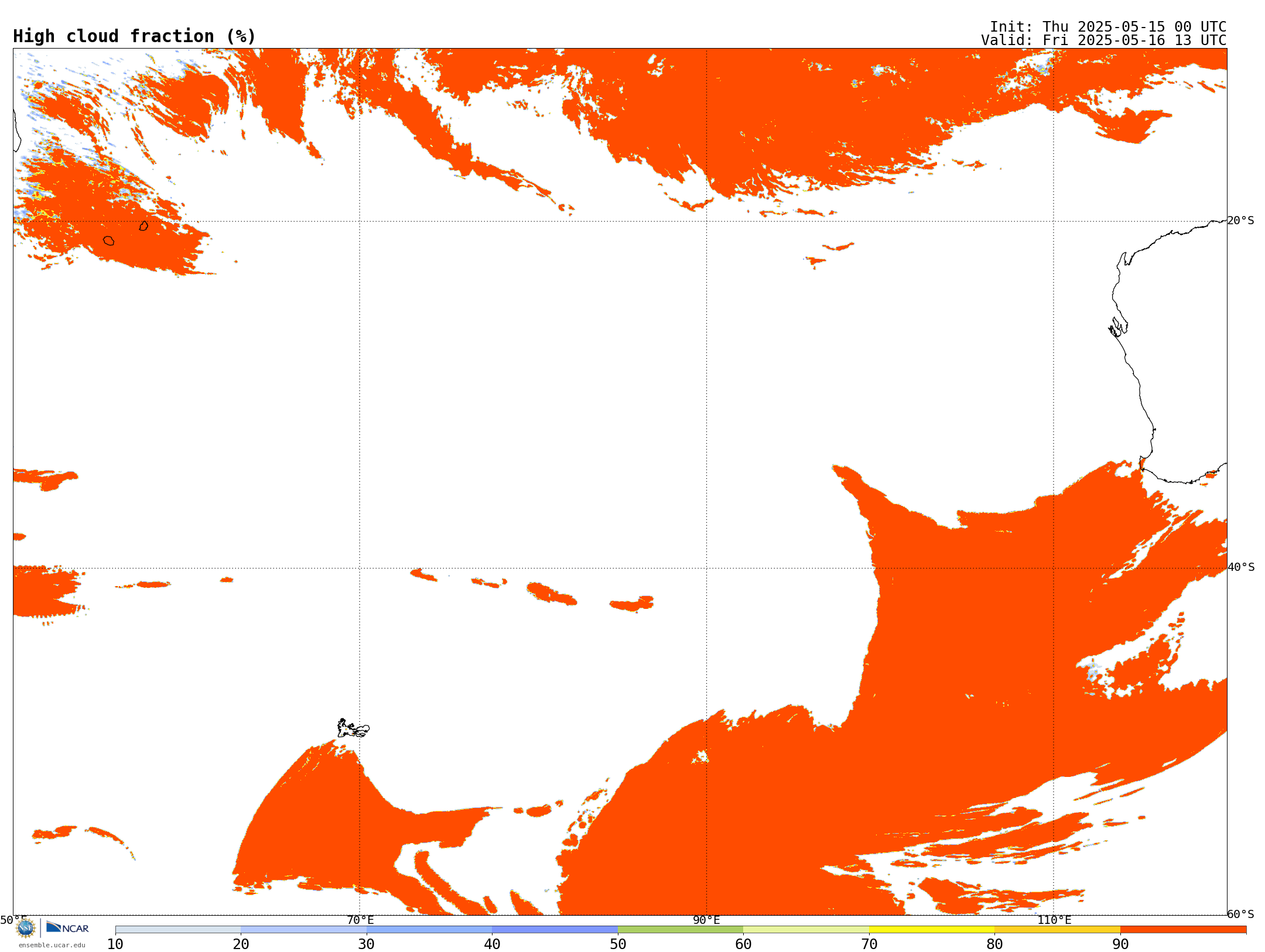
Task: Click the pale yellow-green 60-70 colorbar segment
Action: [806, 930]
